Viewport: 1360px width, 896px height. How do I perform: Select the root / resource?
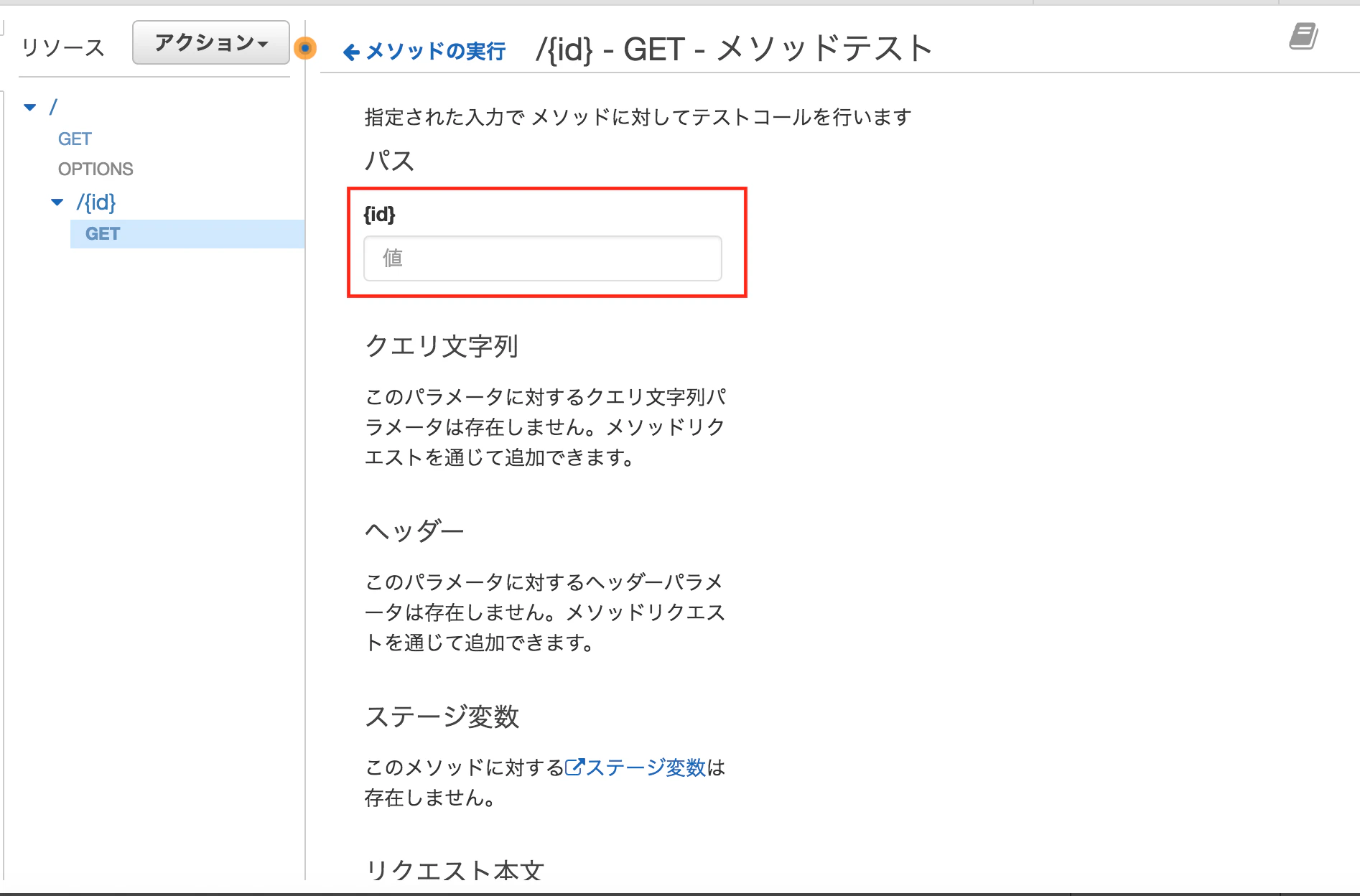[x=53, y=107]
